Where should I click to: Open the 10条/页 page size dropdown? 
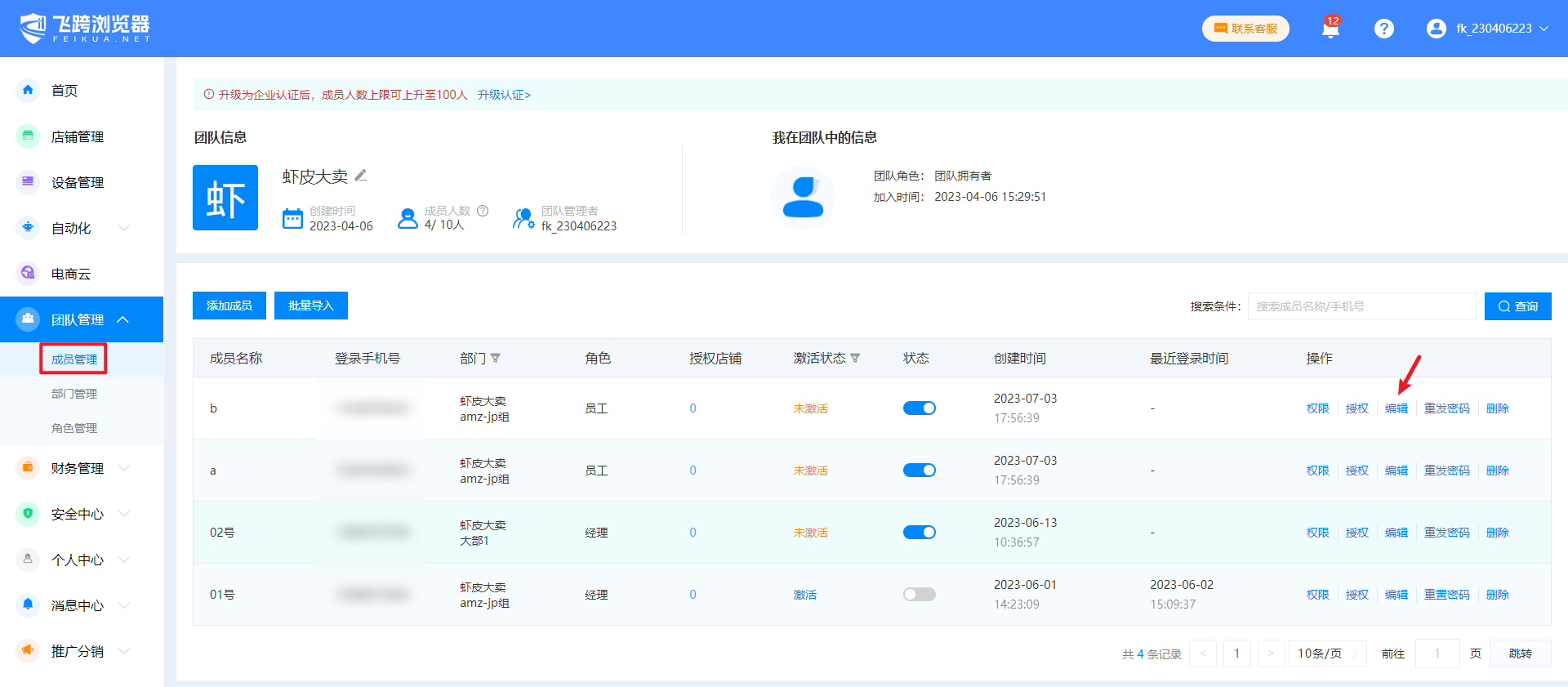pos(1327,654)
